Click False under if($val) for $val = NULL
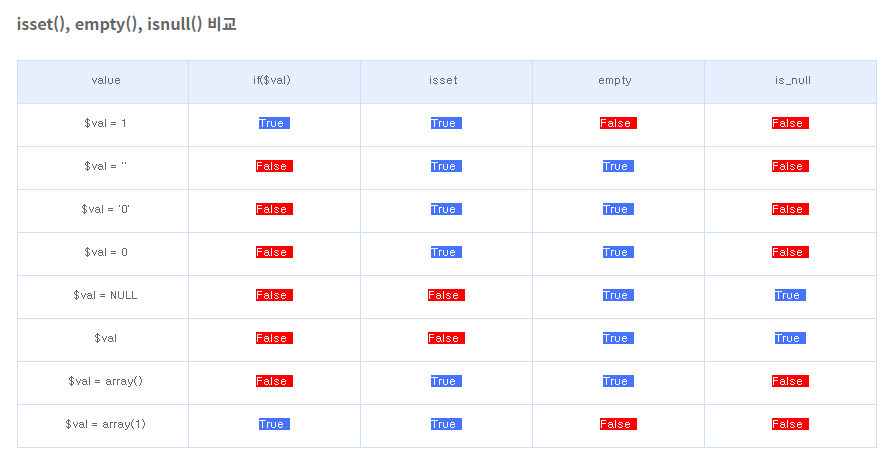Screen dimensions: 892x457 [274, 295]
